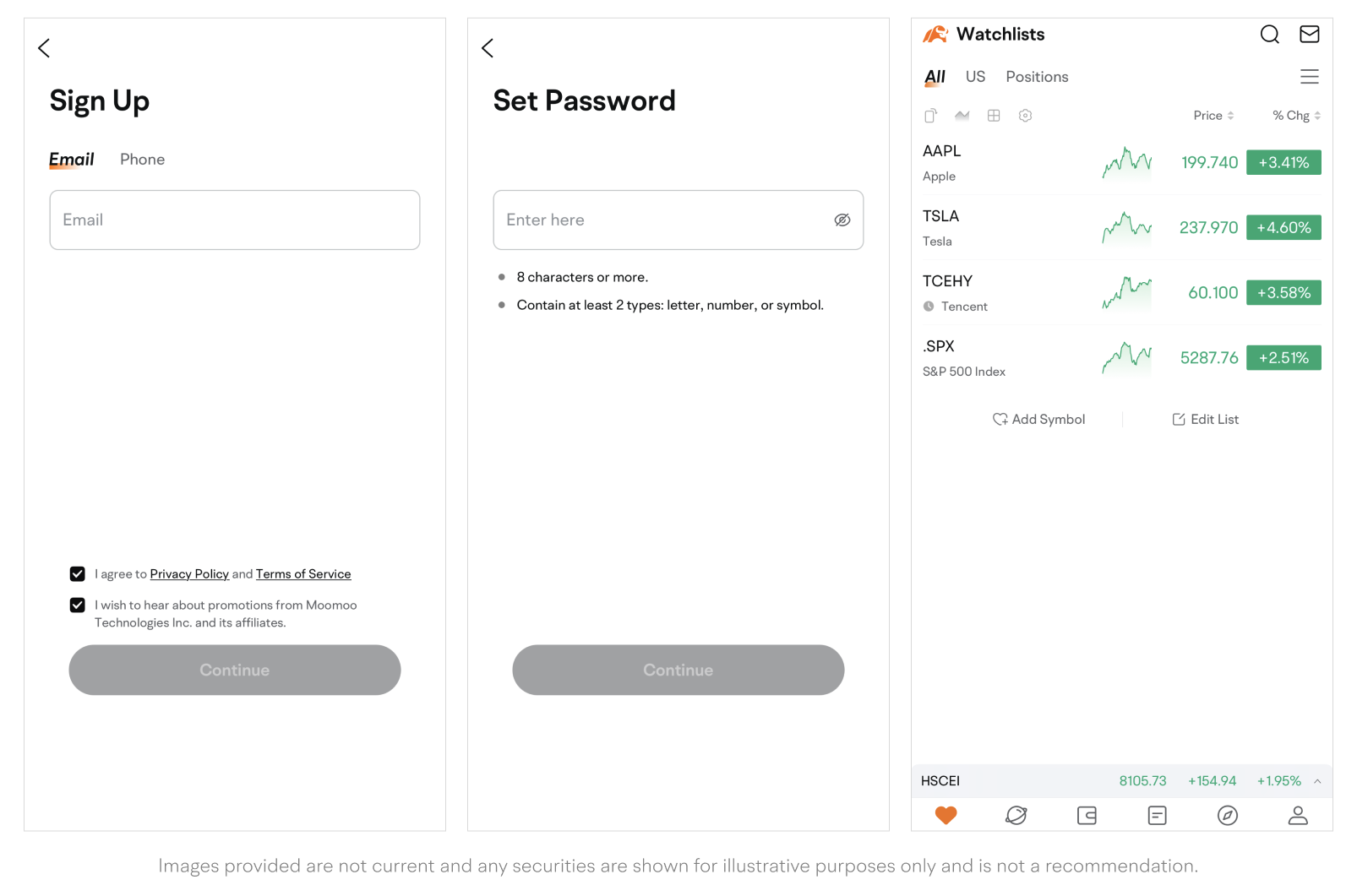Image resolution: width=1357 pixels, height=896 pixels.
Task: Click the settings gear above the watchlist
Action: point(1025,116)
